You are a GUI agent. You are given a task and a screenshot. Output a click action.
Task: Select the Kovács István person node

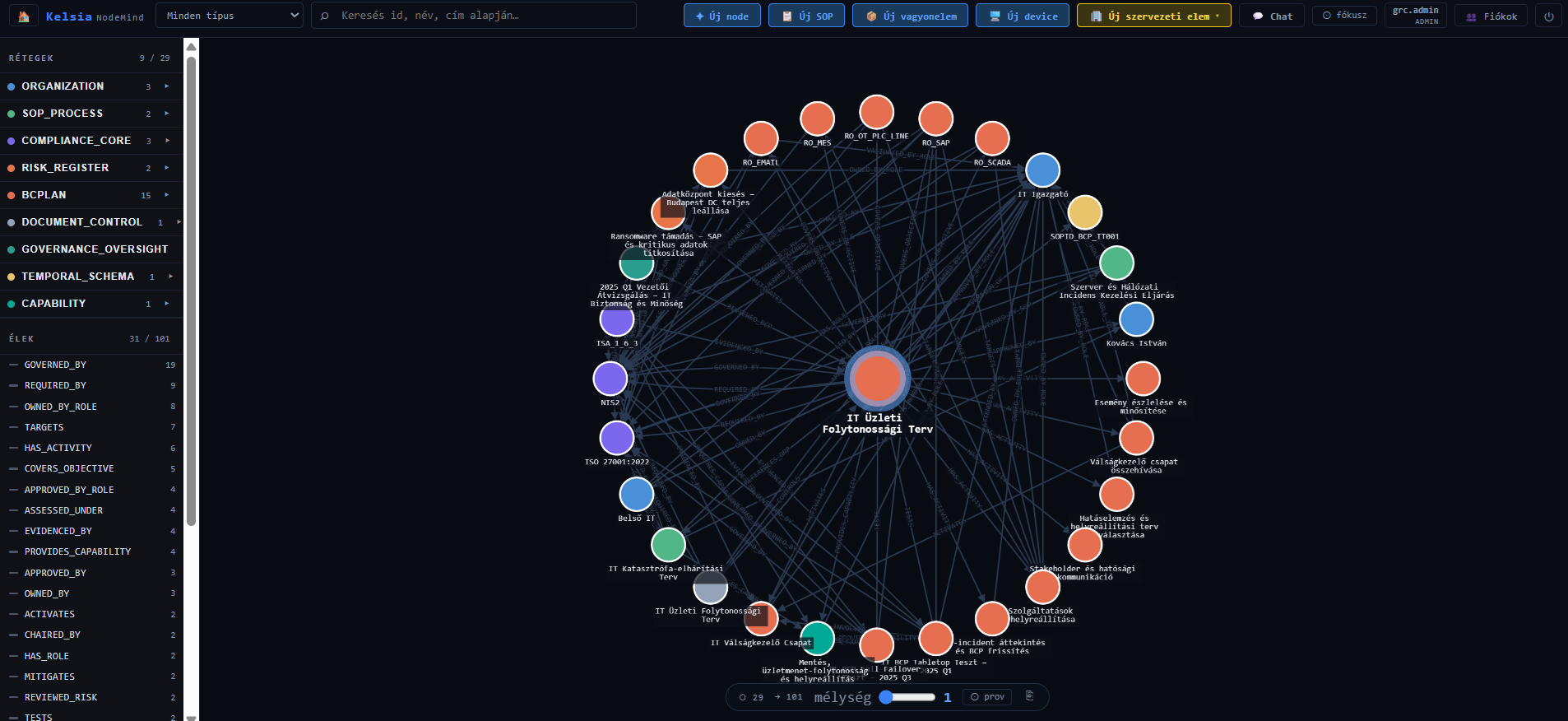tap(1136, 319)
